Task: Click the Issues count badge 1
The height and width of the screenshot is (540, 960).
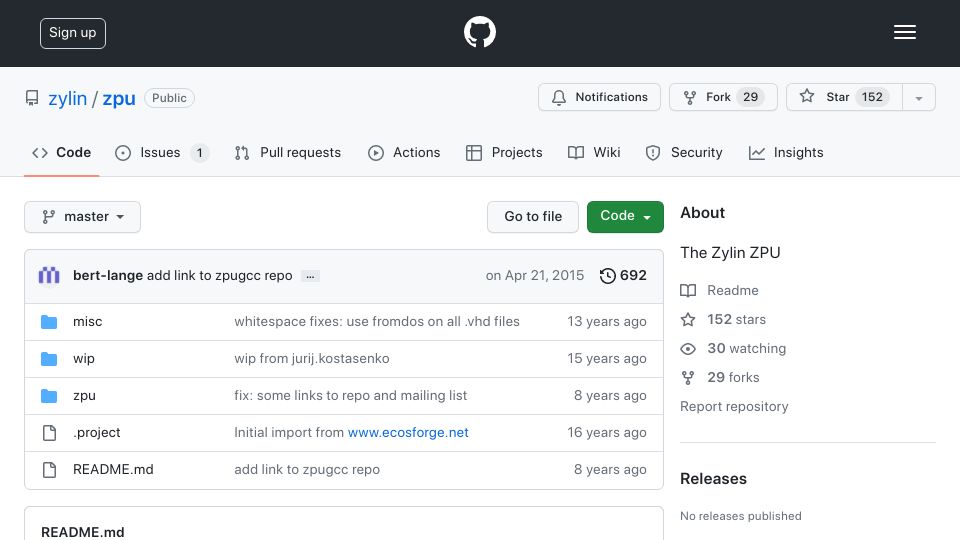Action: click(200, 152)
